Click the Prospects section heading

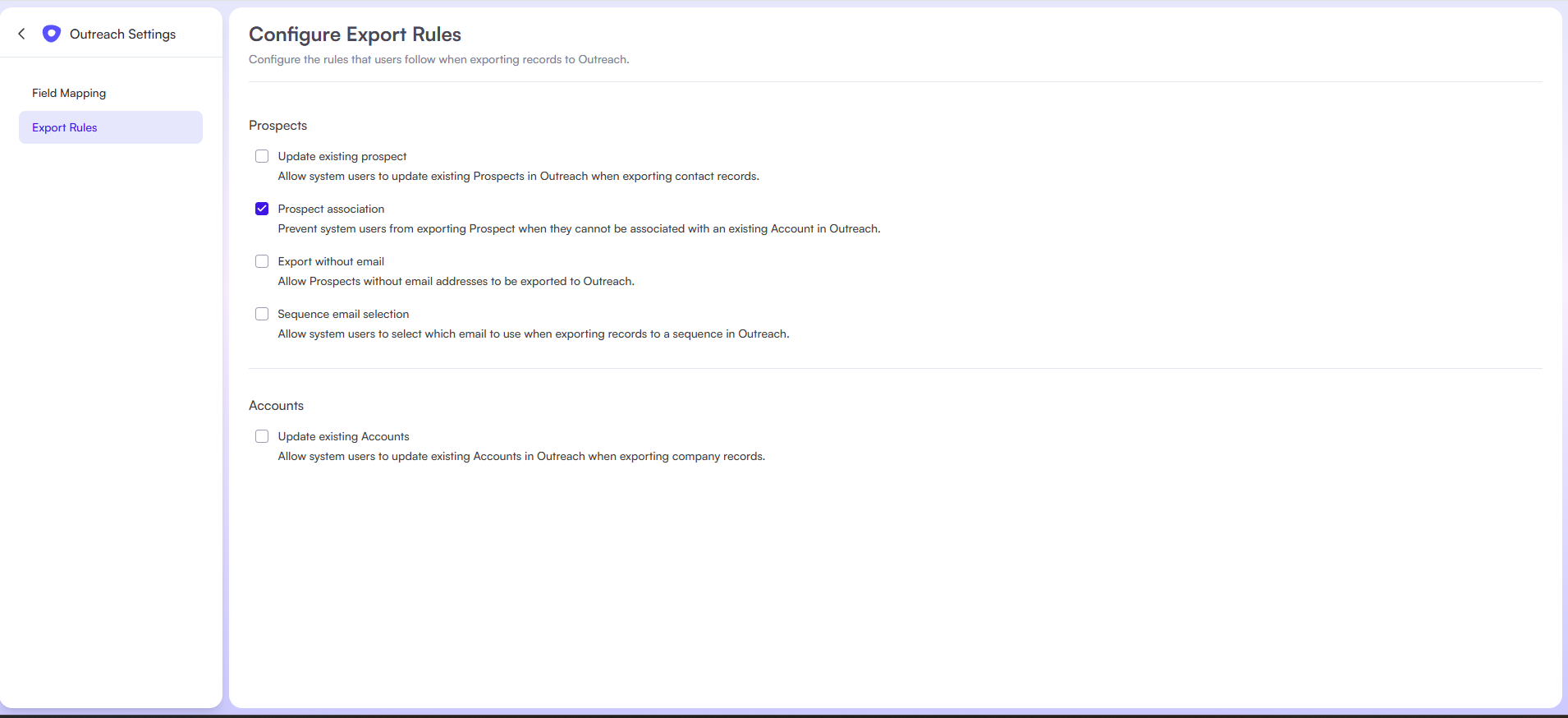point(277,126)
